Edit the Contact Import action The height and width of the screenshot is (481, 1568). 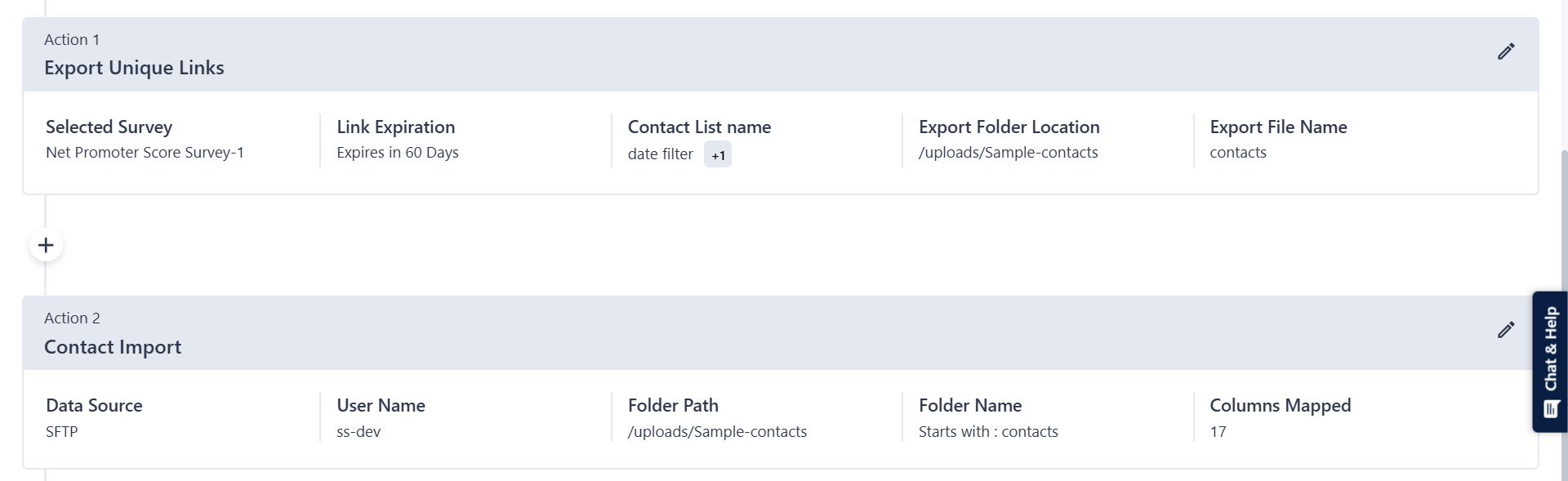pyautogui.click(x=1506, y=330)
